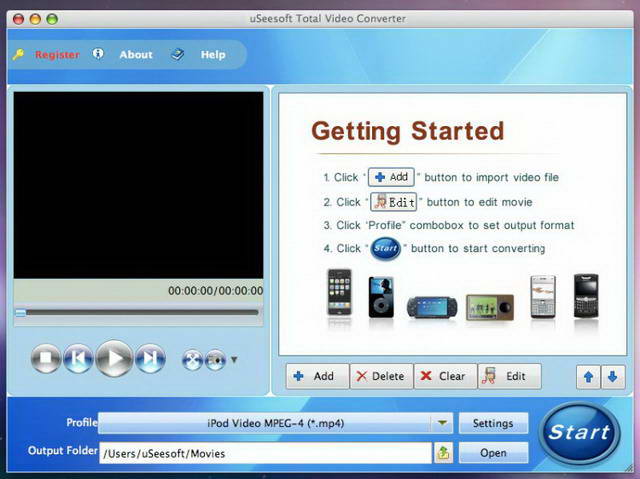Click the media player device thumbnail

point(490,307)
